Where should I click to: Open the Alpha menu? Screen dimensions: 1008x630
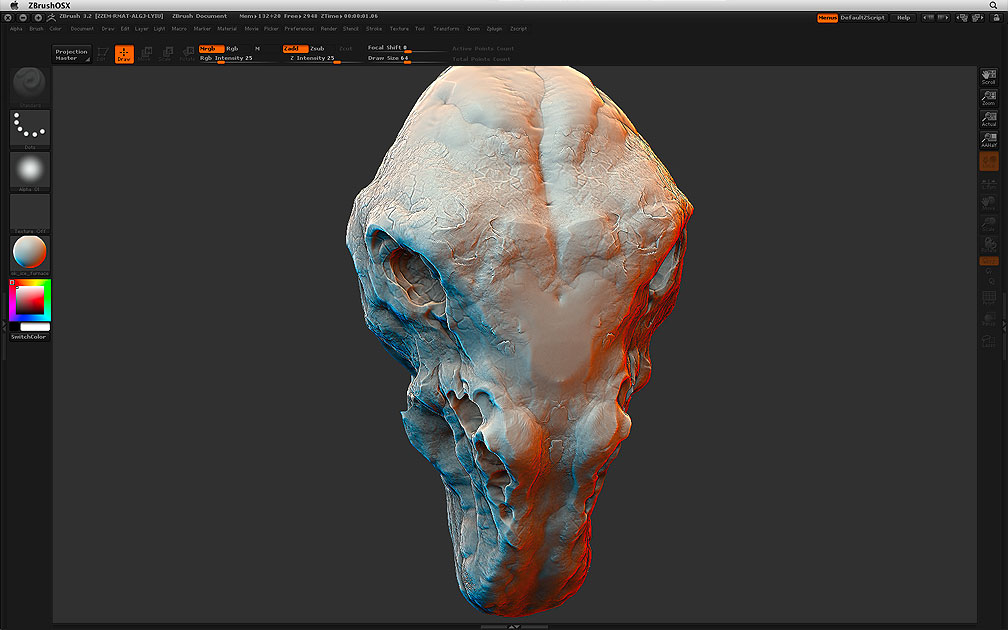tap(16, 29)
